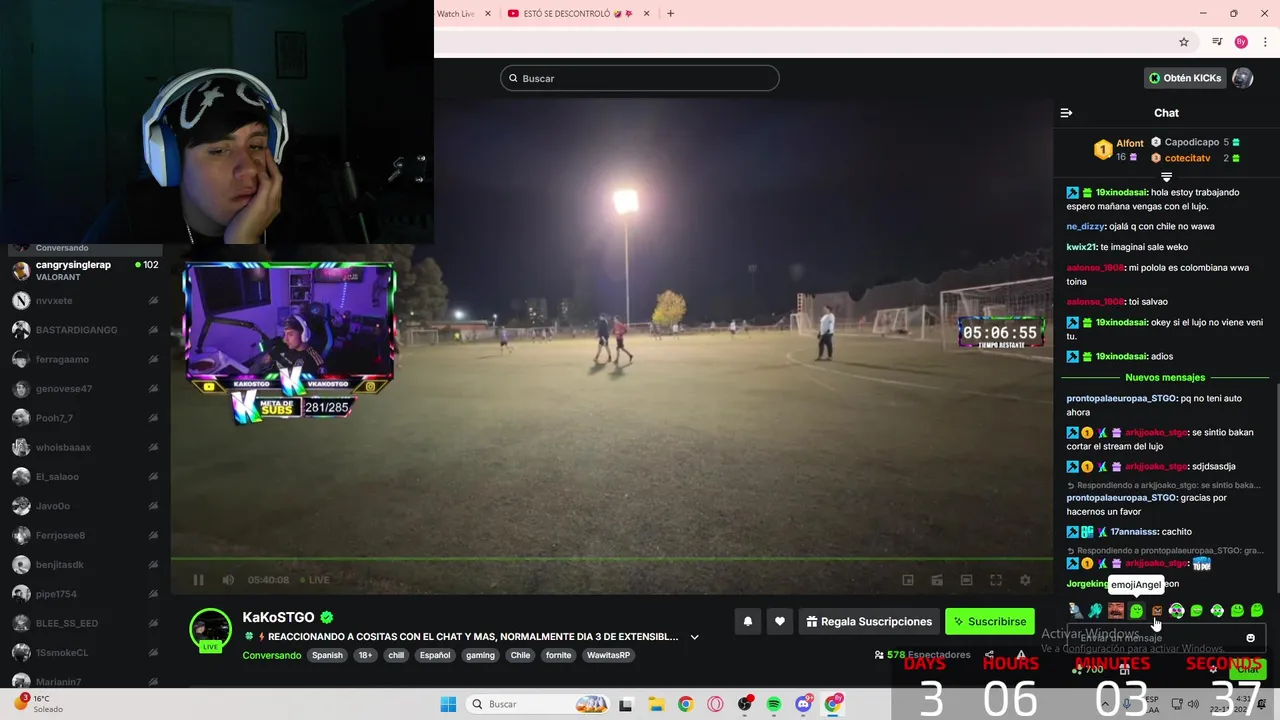Select the laughing man face emote
This screenshot has height=720, width=1280.
(x=1116, y=610)
